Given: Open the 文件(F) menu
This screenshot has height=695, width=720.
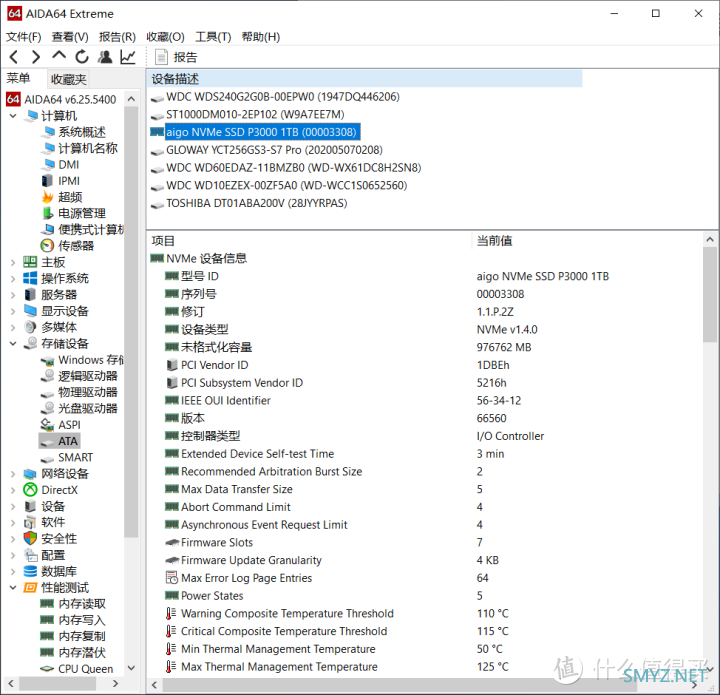Looking at the screenshot, I should [23, 37].
